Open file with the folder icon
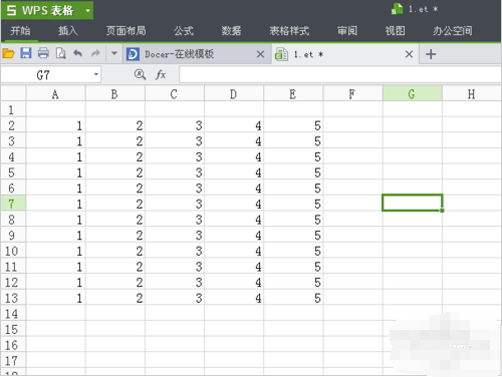Screen dimensions: 502x377 [8, 53]
